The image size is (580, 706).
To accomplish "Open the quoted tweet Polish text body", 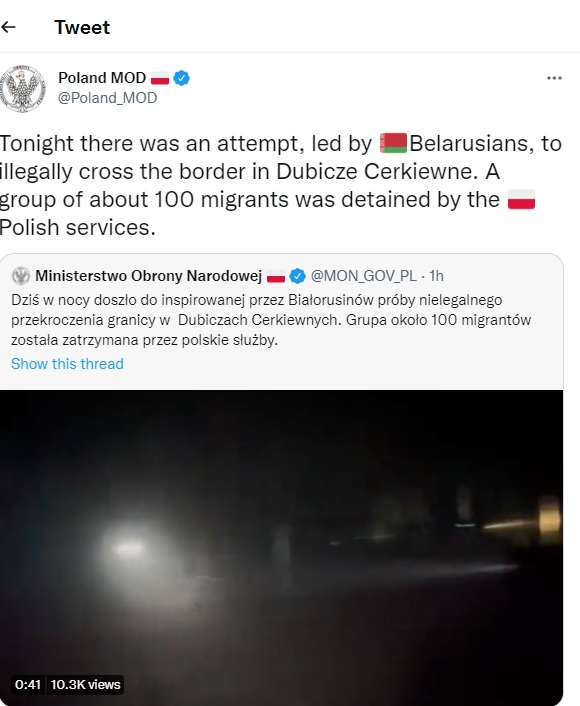I will tap(271, 320).
